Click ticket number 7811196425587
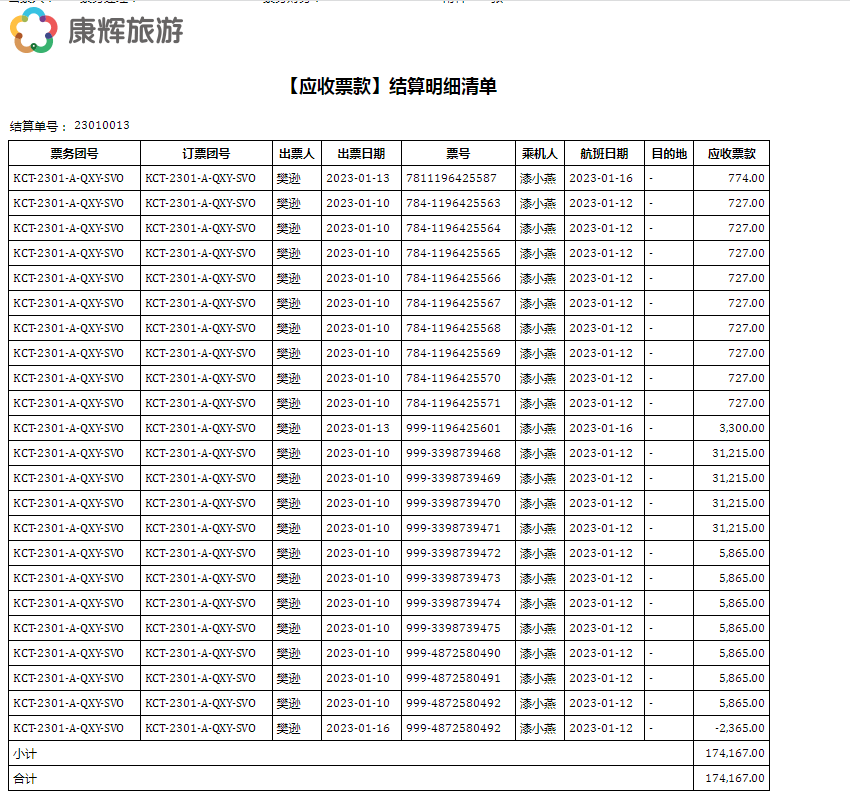Viewport: 850px width, 798px height. tap(451, 178)
